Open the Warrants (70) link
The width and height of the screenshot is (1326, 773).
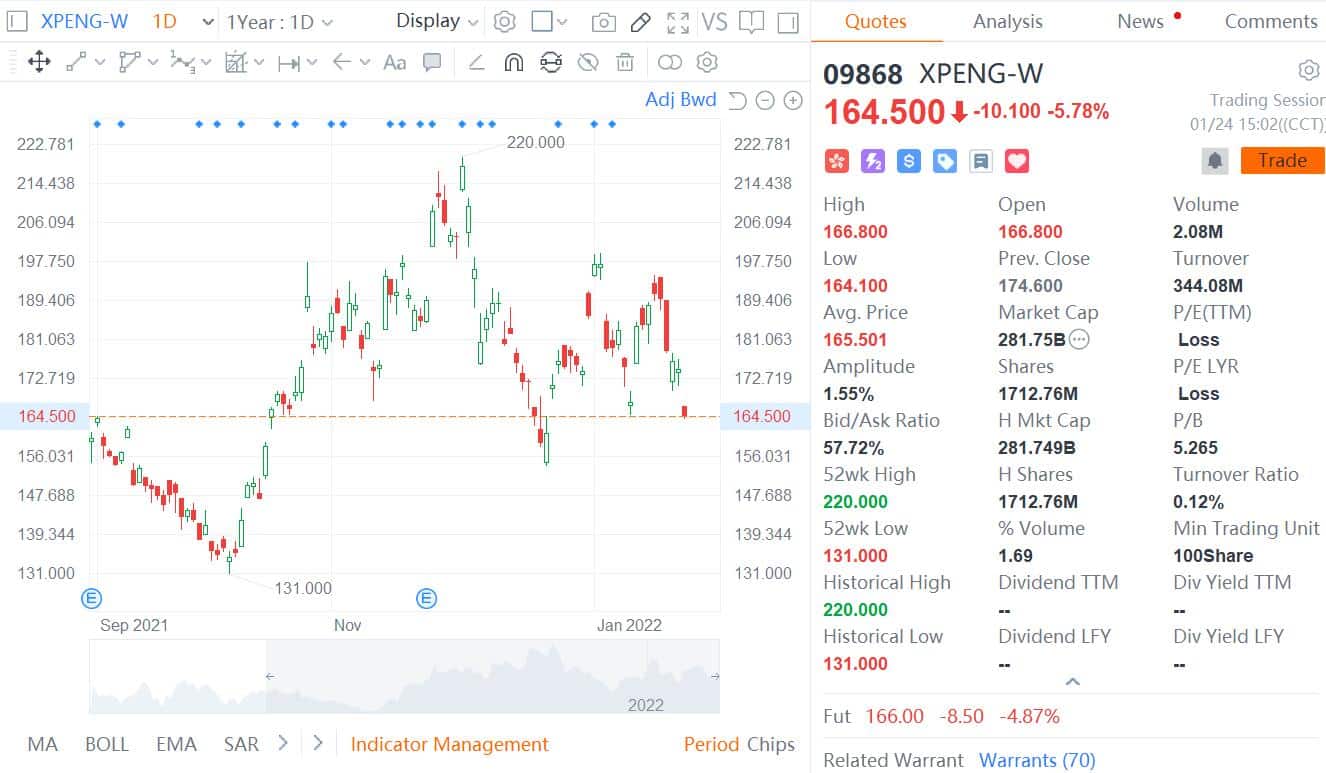[1037, 760]
